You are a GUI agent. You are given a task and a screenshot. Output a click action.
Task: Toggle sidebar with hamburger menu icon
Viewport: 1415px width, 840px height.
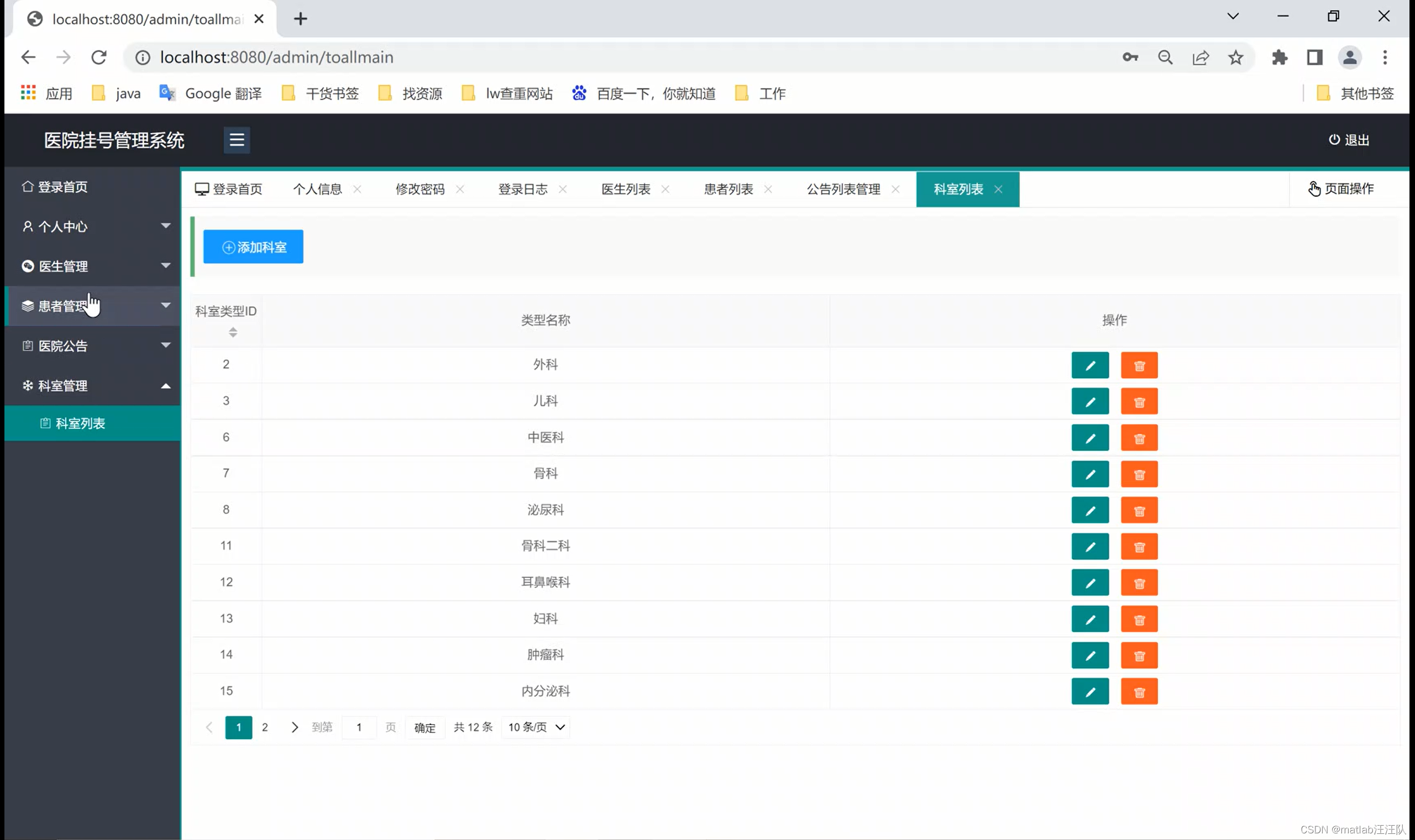[237, 140]
